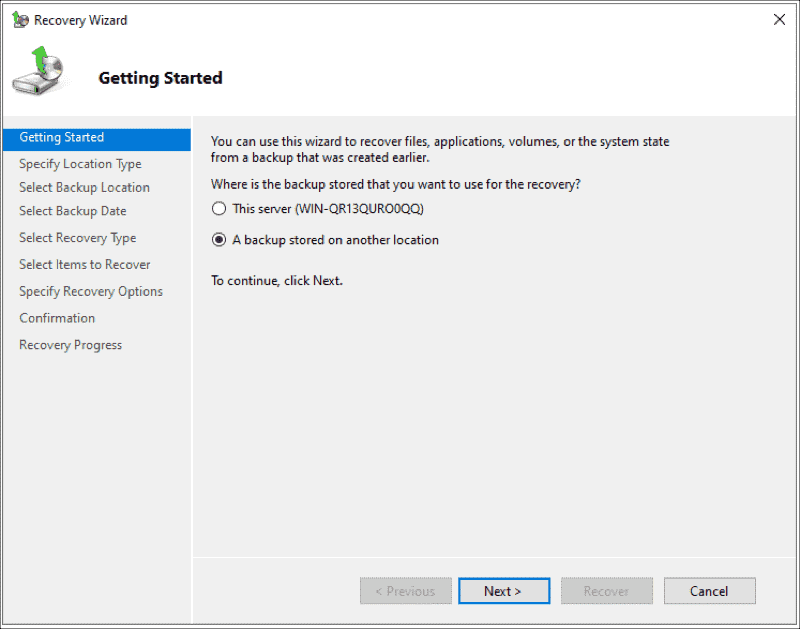Click the Next button
The height and width of the screenshot is (629, 800).
click(504, 590)
